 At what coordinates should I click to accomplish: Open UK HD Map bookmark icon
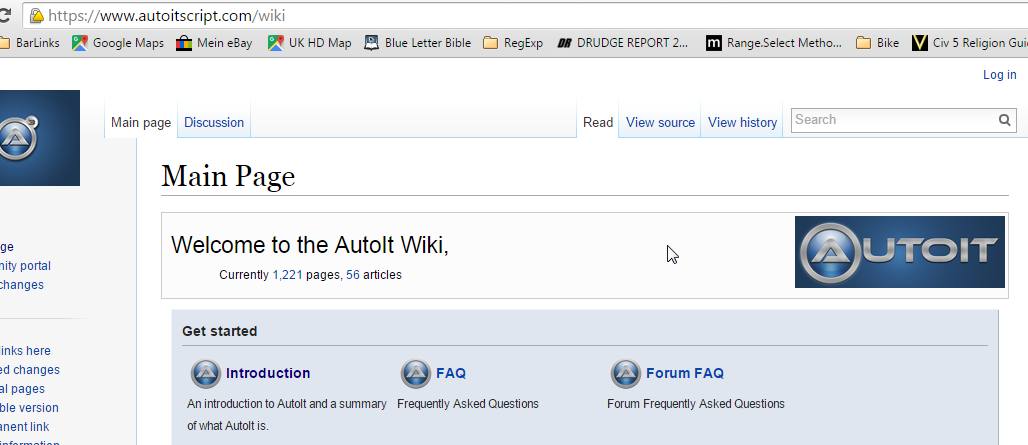tap(275, 43)
